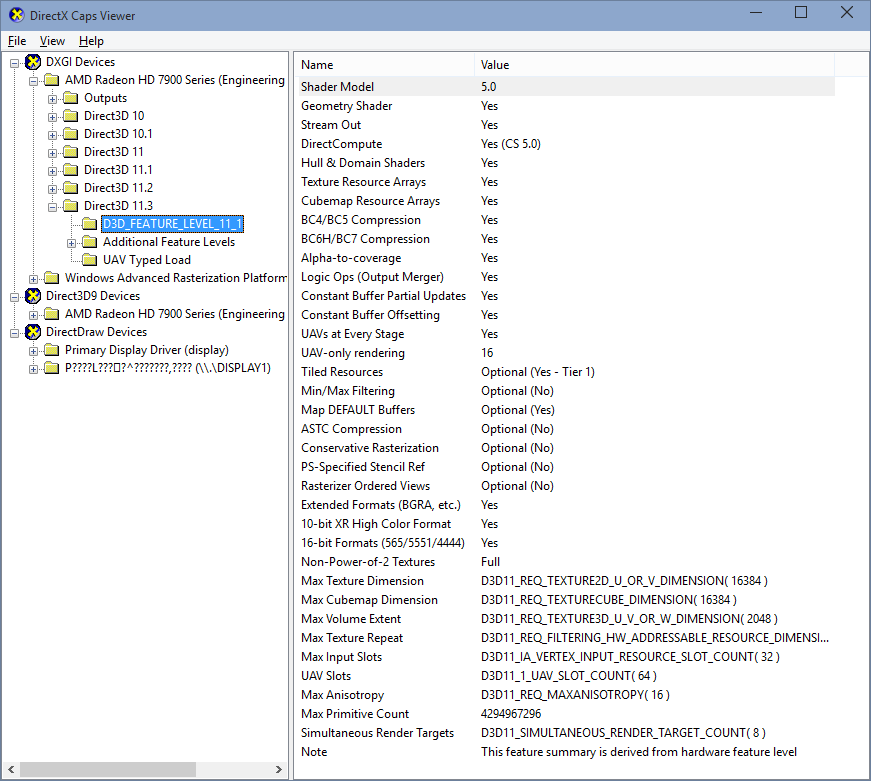The image size is (871, 781).
Task: Click the Note row
Action: [x=567, y=752]
